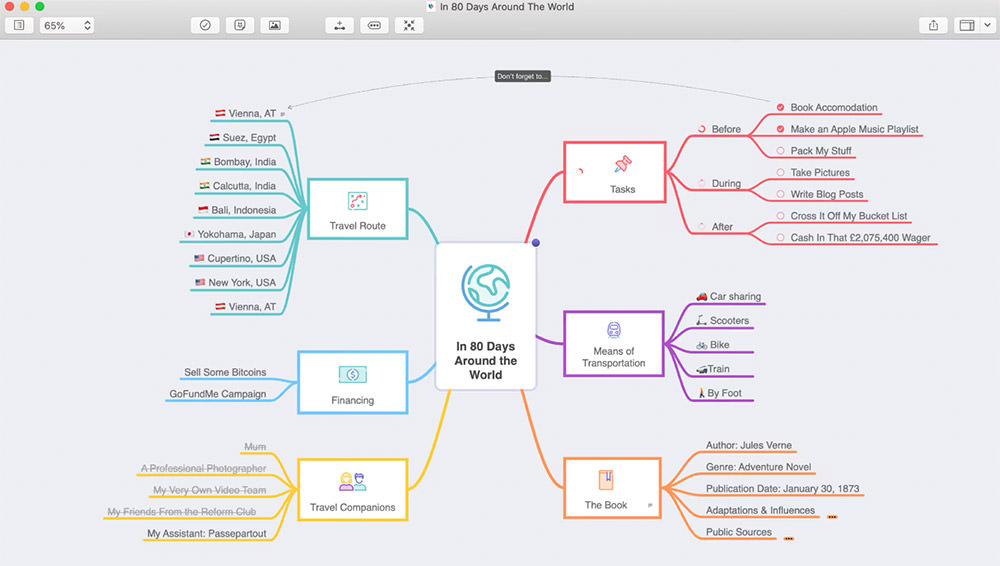Uncheck Make an Apple Music Playlist task

780,129
